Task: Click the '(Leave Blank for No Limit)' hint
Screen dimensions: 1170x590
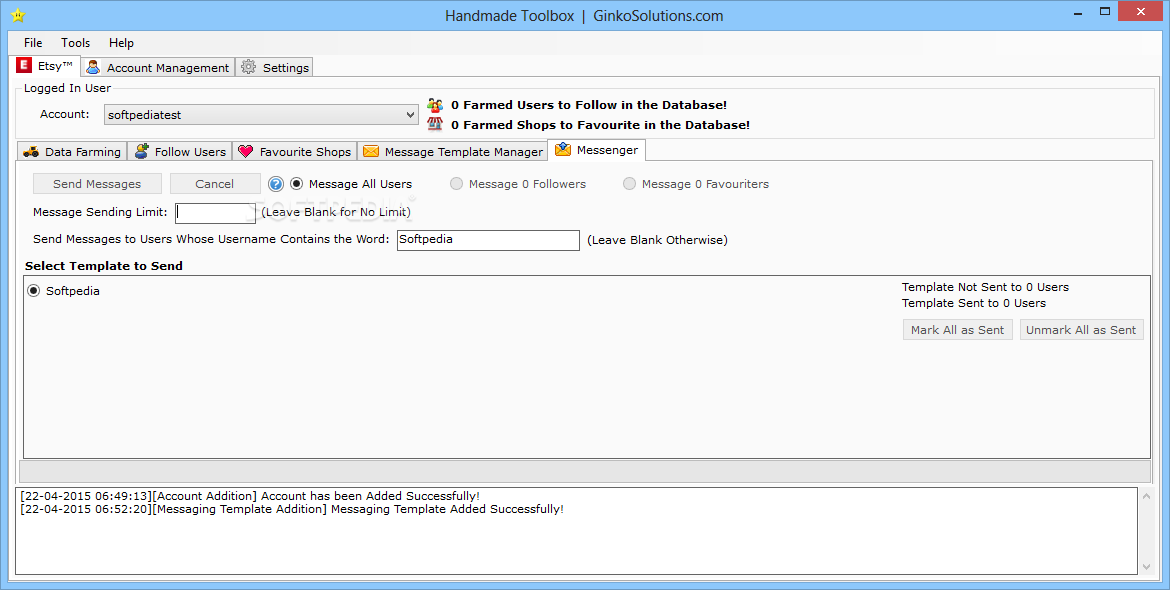Action: (x=336, y=212)
